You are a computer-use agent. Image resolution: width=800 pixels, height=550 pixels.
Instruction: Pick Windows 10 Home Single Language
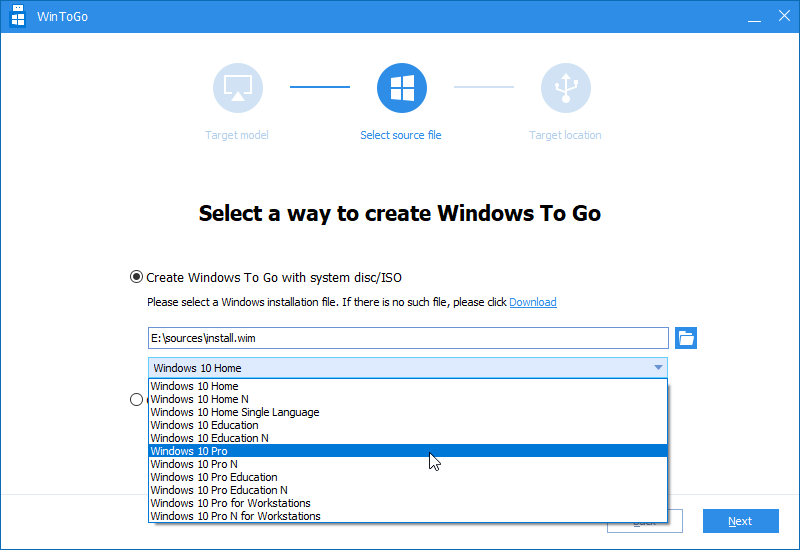(408, 412)
